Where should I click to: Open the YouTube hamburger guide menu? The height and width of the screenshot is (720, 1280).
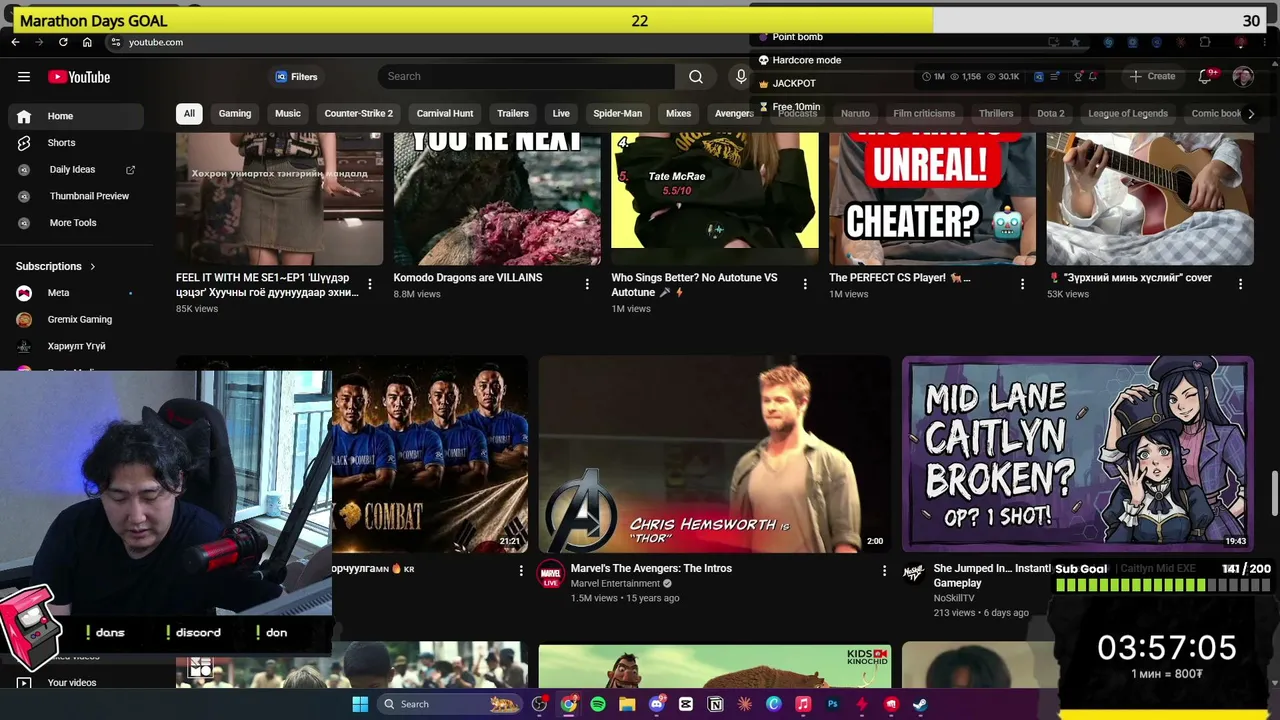(24, 77)
